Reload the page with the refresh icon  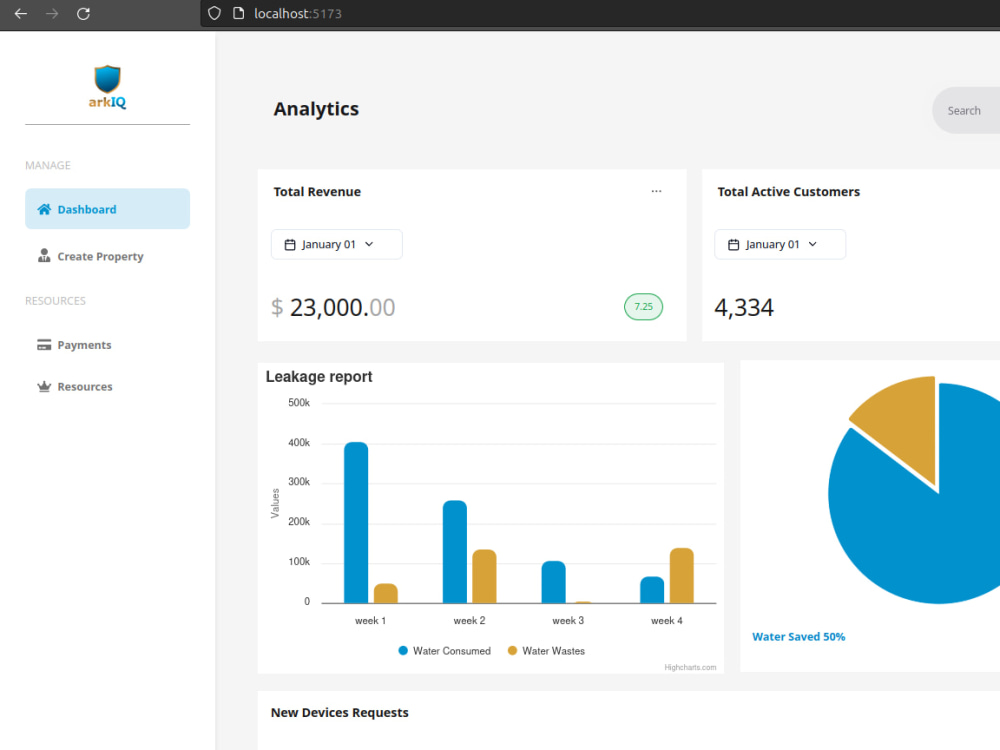tap(84, 13)
